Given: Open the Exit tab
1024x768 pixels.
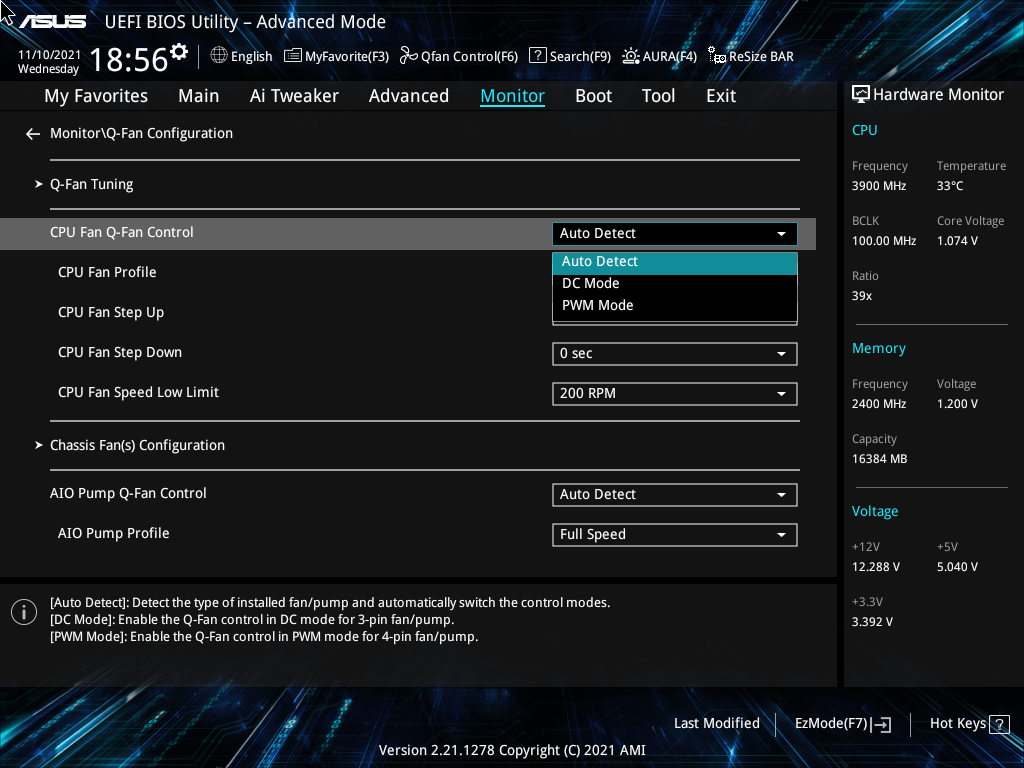Looking at the screenshot, I should point(721,96).
